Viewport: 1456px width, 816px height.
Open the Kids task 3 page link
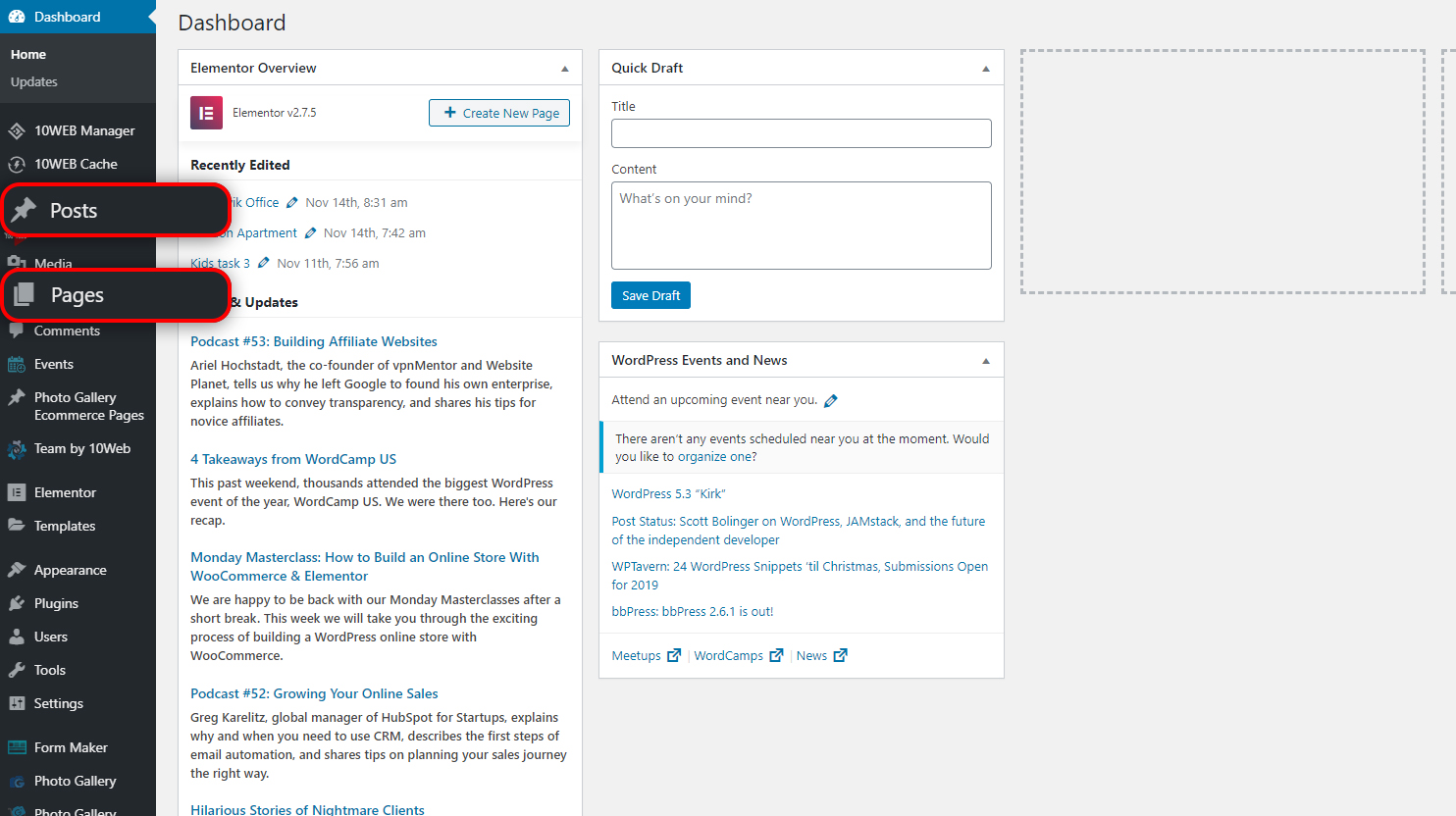[220, 263]
